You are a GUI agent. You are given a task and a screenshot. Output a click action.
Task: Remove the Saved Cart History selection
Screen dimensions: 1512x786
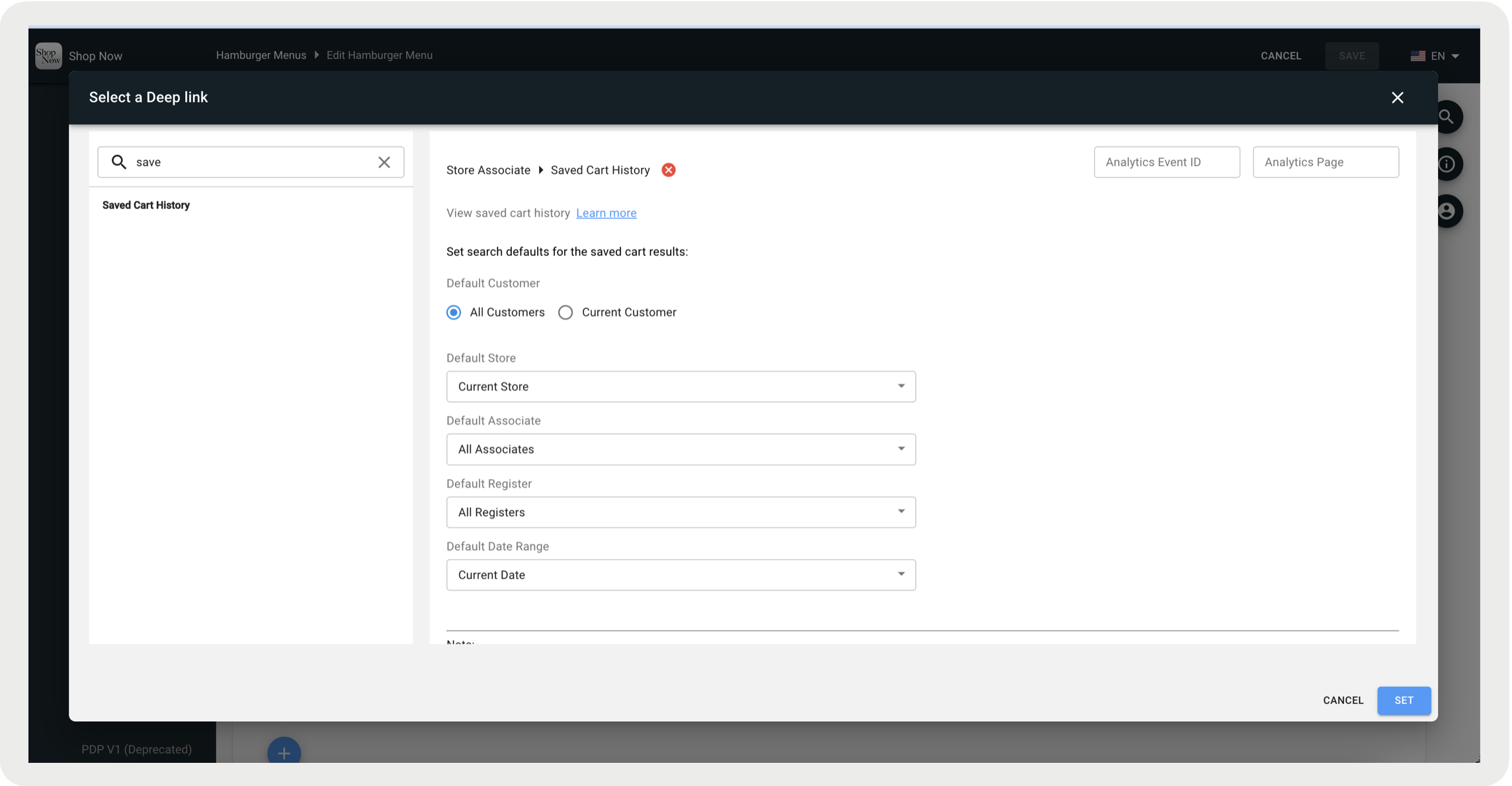pos(669,171)
